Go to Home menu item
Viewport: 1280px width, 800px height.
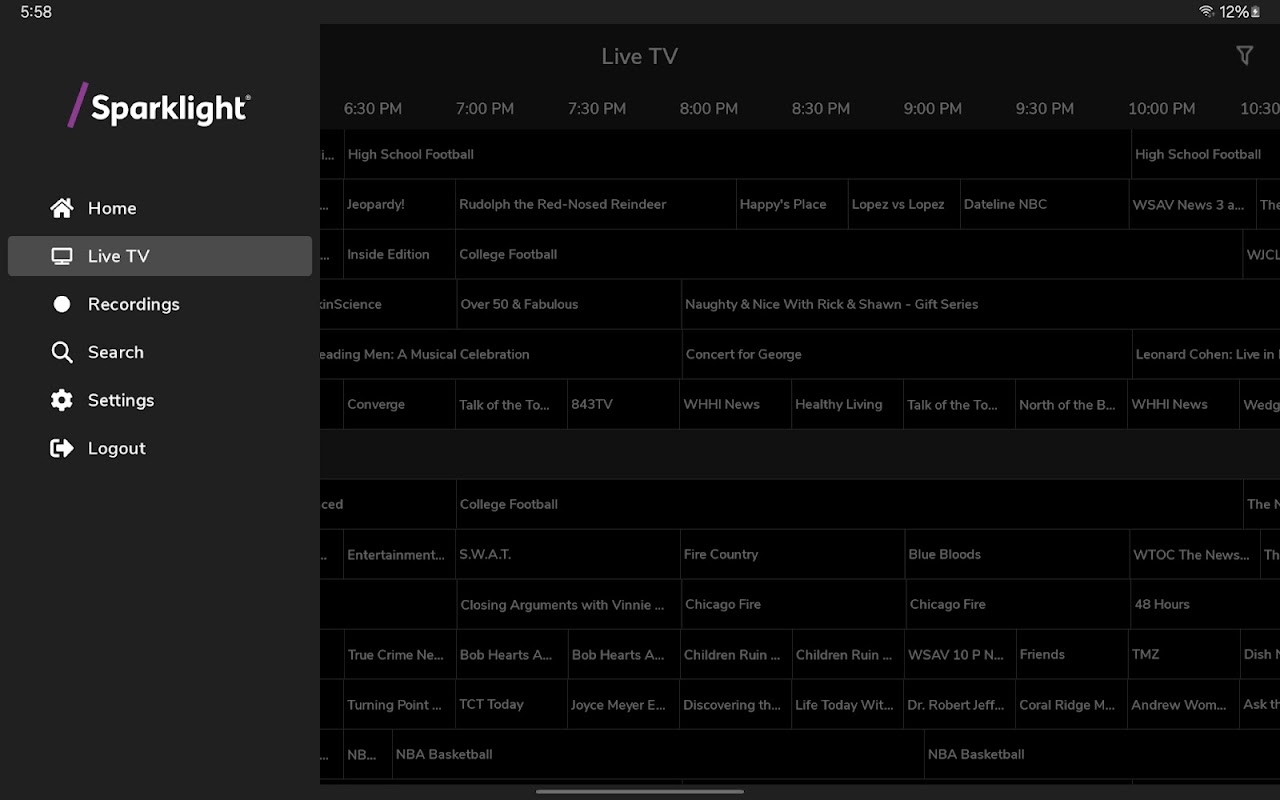coord(160,208)
